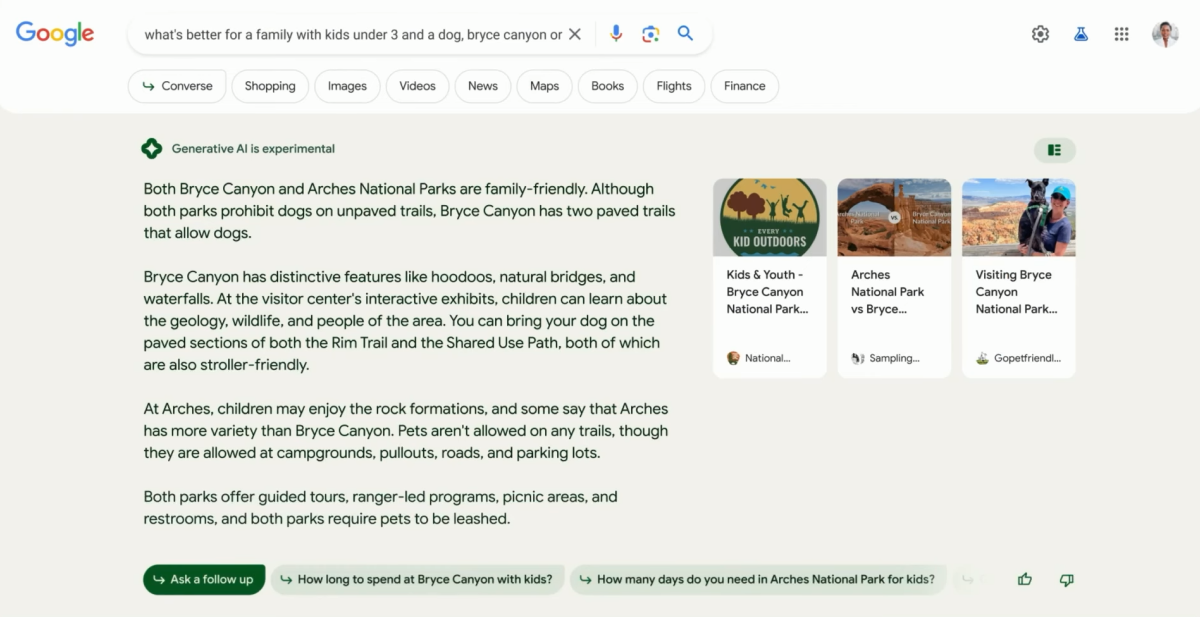Open the Arches vs Bryce thumbnail image
1200x617 pixels.
click(894, 217)
